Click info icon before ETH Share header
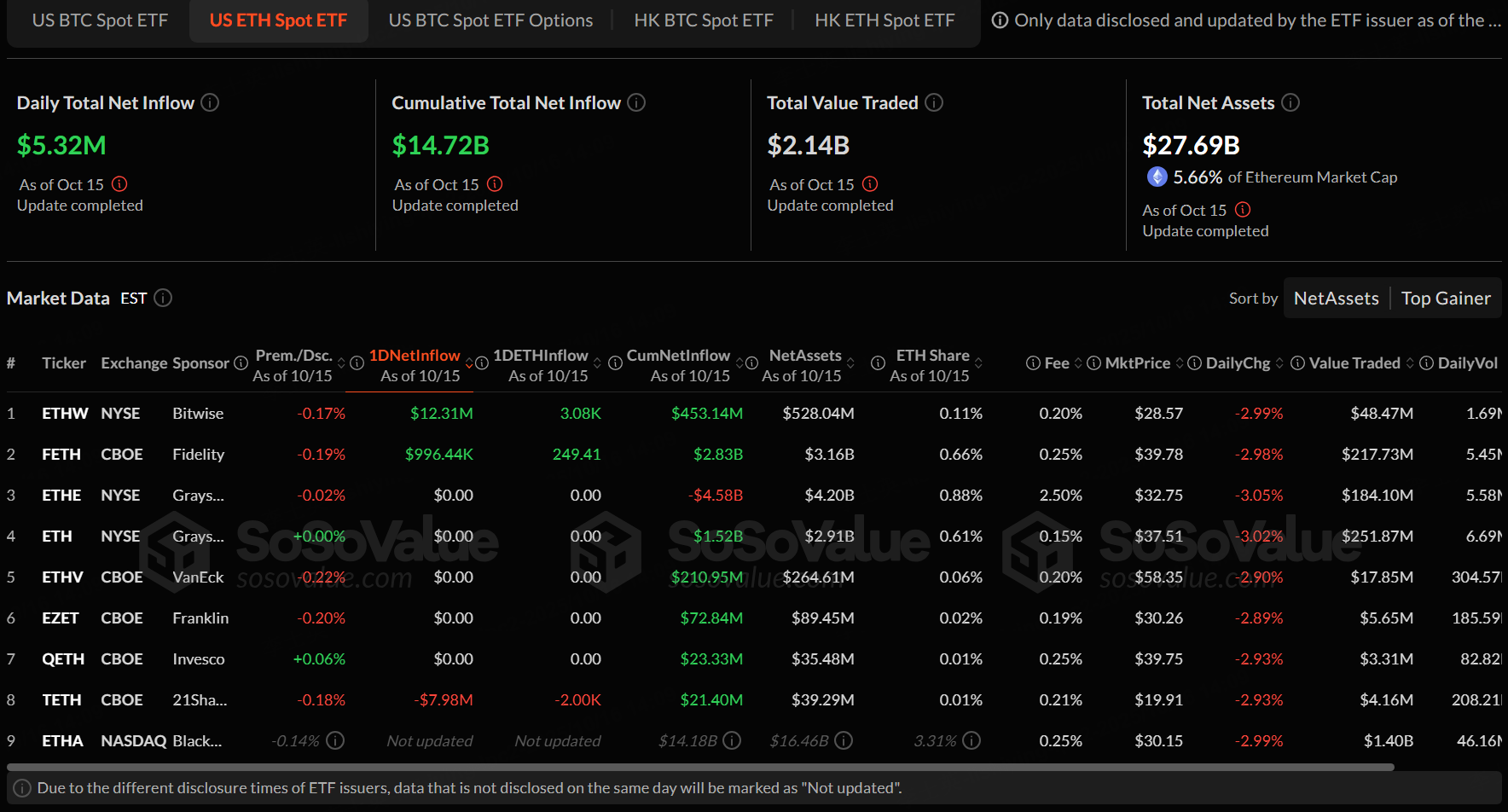 tap(878, 363)
